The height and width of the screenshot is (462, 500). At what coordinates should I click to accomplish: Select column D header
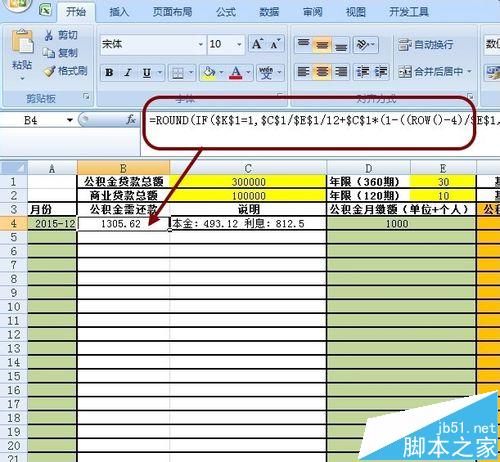pos(368,168)
